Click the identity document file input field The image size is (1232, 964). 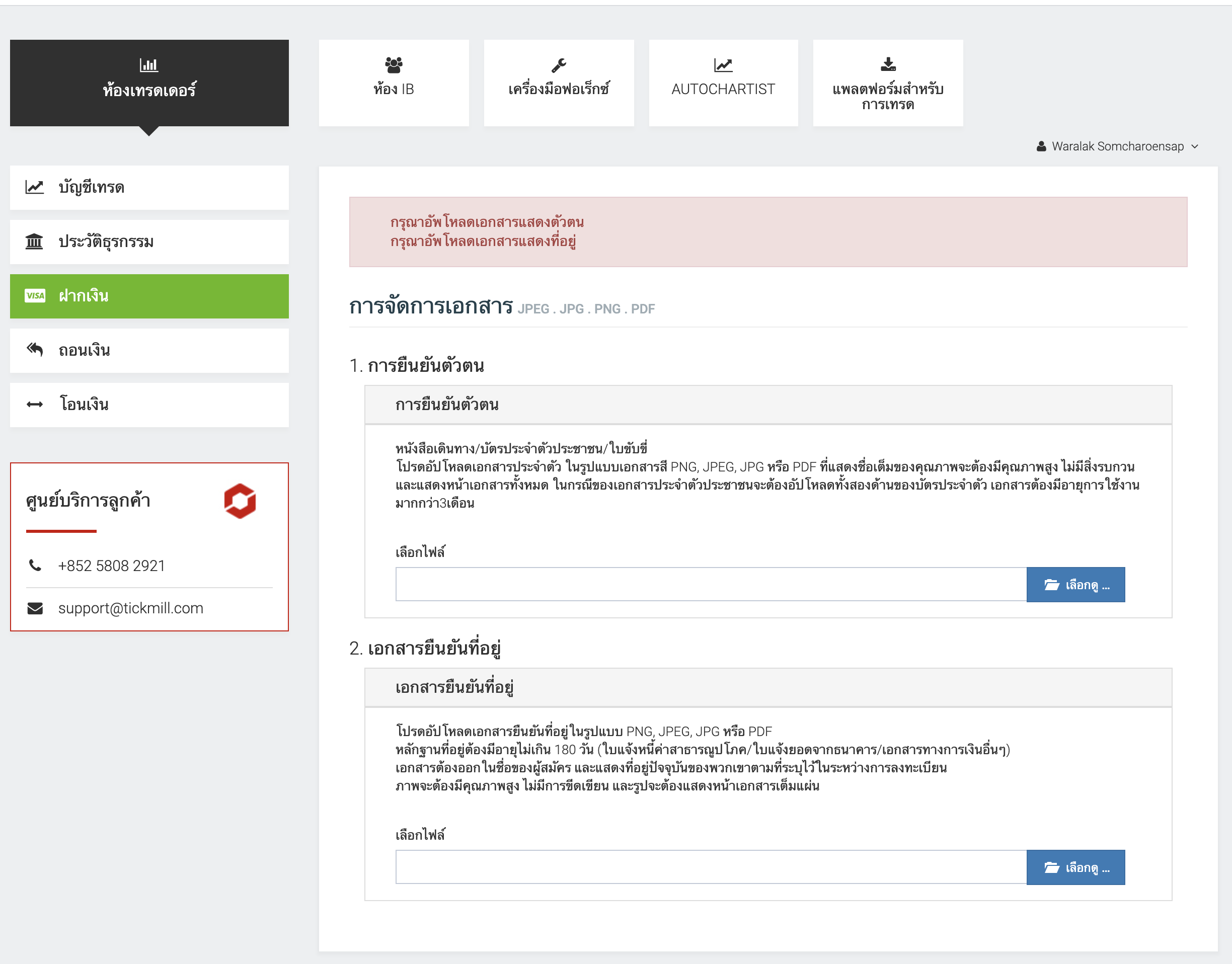[x=710, y=585]
